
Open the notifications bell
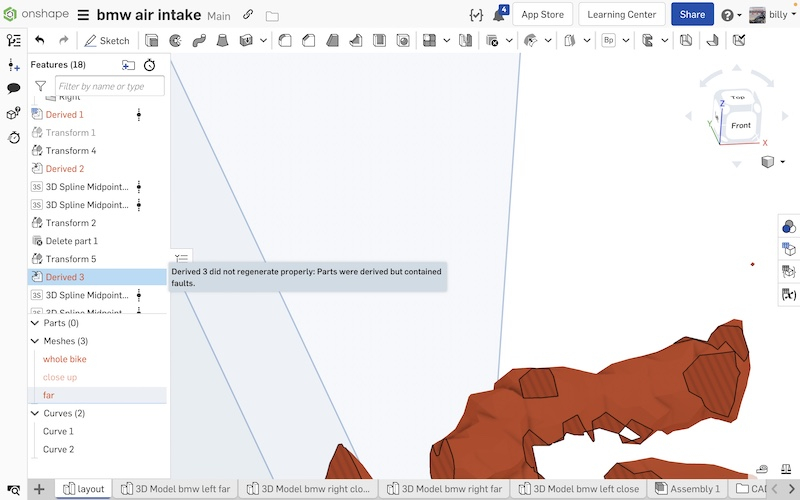click(499, 14)
